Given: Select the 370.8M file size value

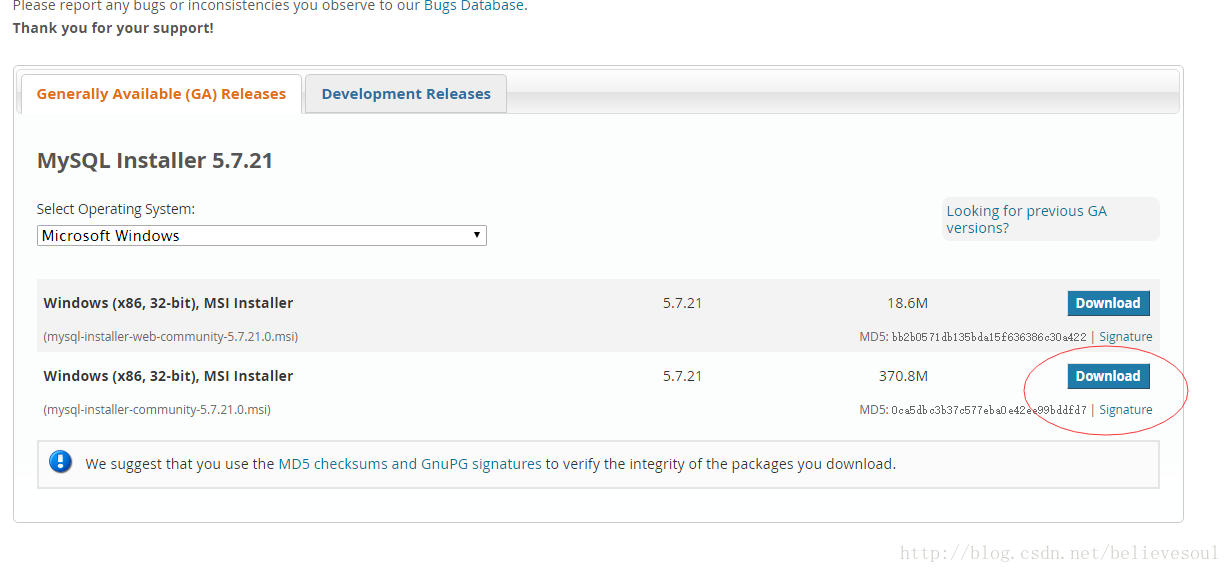Looking at the screenshot, I should 903,376.
